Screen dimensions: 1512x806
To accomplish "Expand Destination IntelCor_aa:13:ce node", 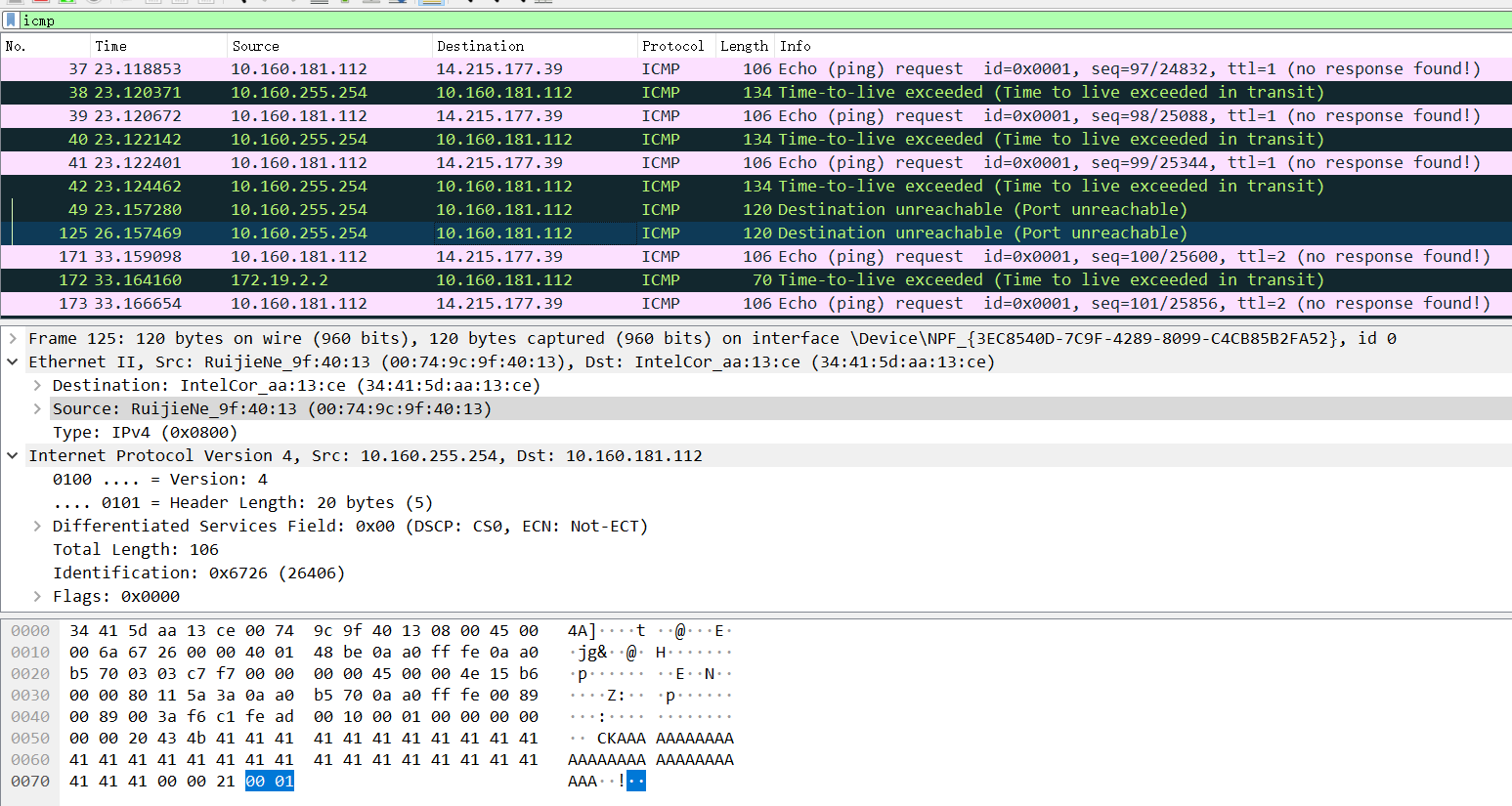I will point(37,385).
